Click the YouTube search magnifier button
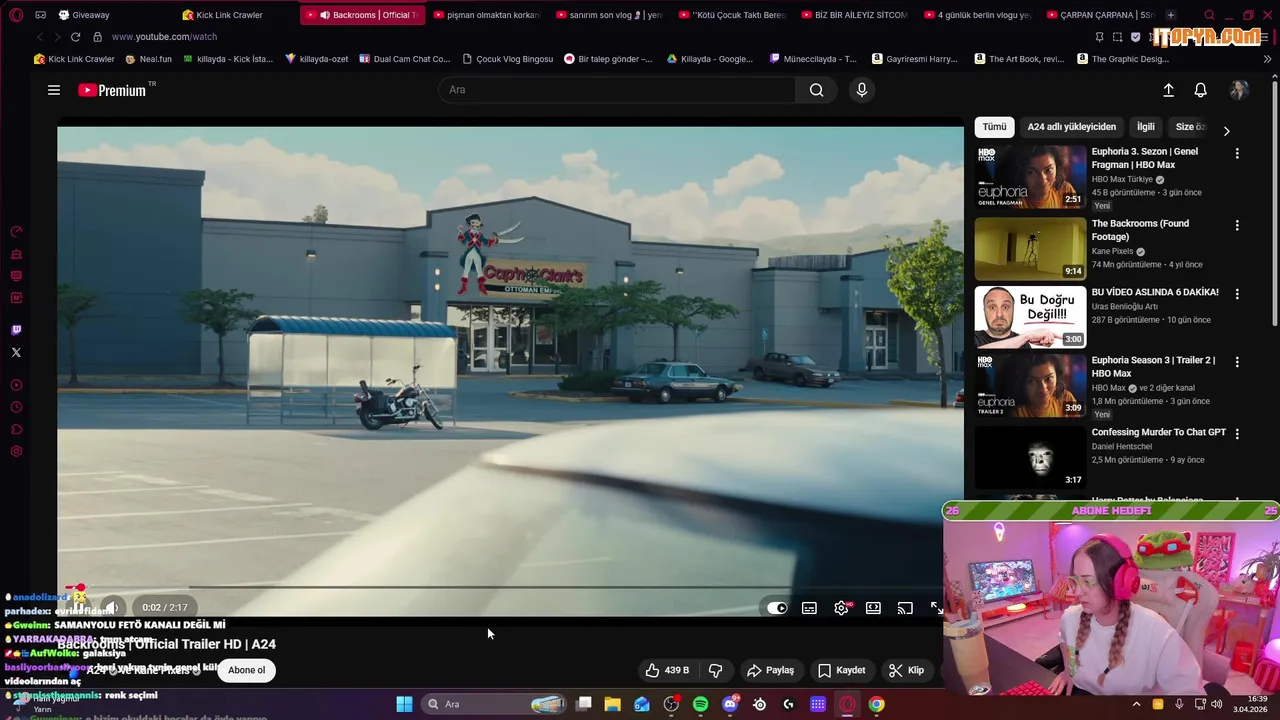The height and width of the screenshot is (720, 1280). click(x=817, y=90)
